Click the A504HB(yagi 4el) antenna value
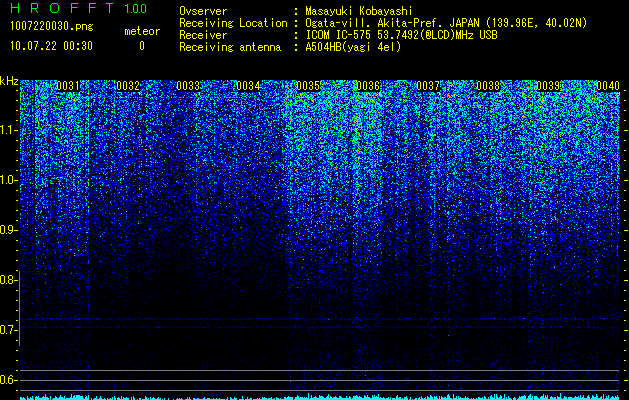 tap(353, 47)
